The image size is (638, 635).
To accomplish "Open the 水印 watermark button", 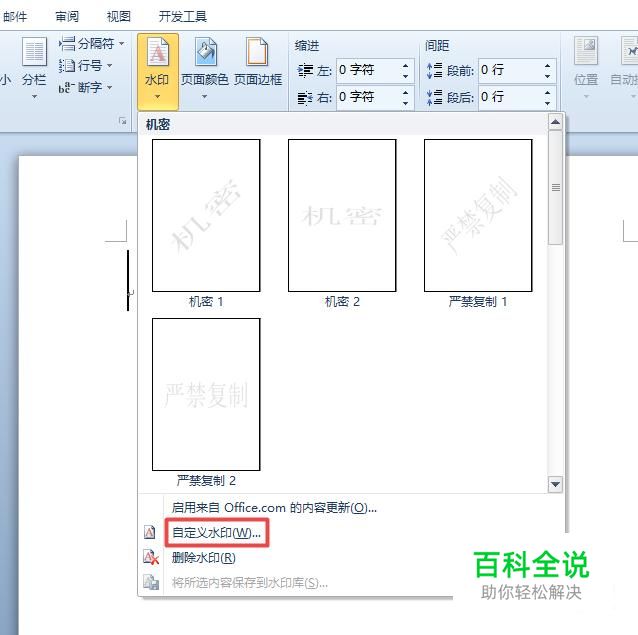I will (157, 71).
